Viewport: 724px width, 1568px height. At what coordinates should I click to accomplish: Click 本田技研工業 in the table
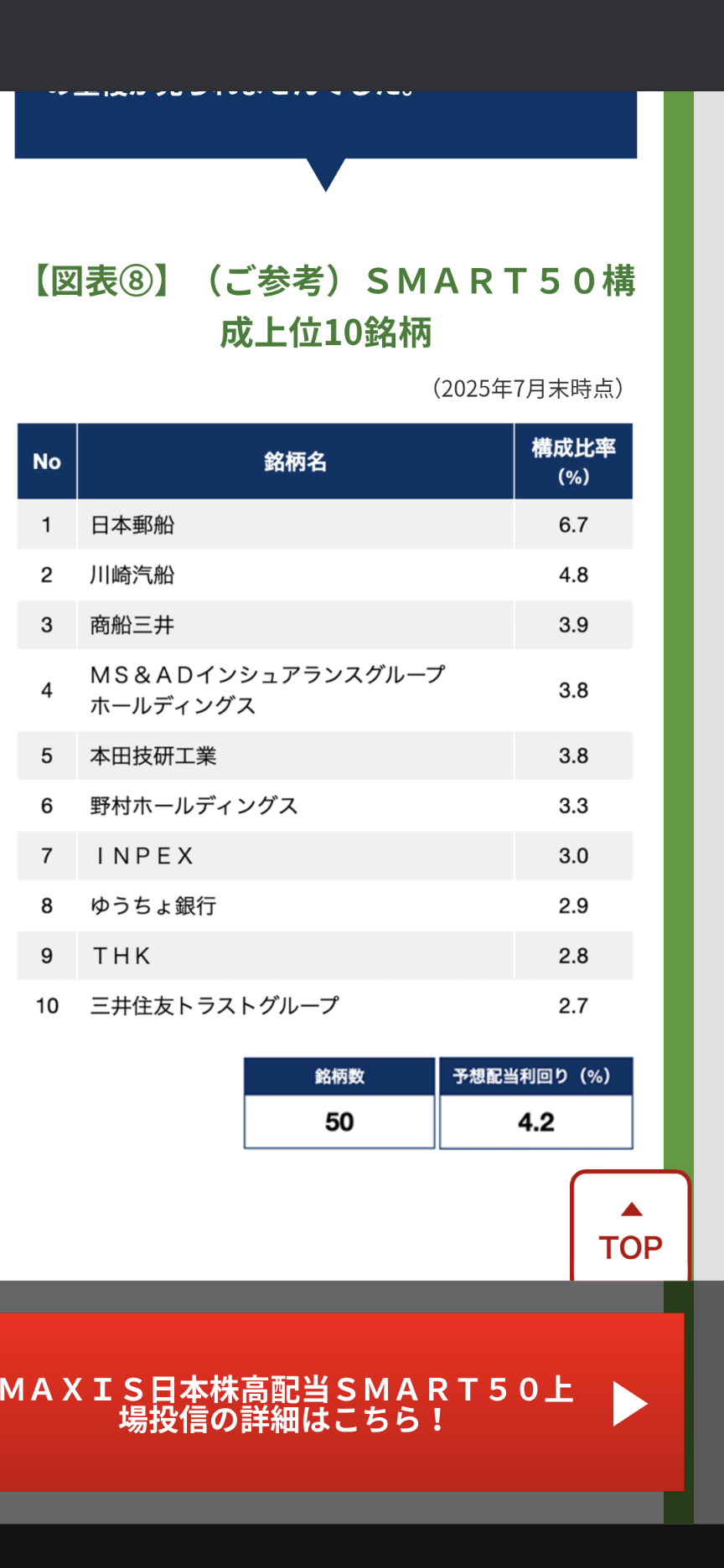pos(153,756)
